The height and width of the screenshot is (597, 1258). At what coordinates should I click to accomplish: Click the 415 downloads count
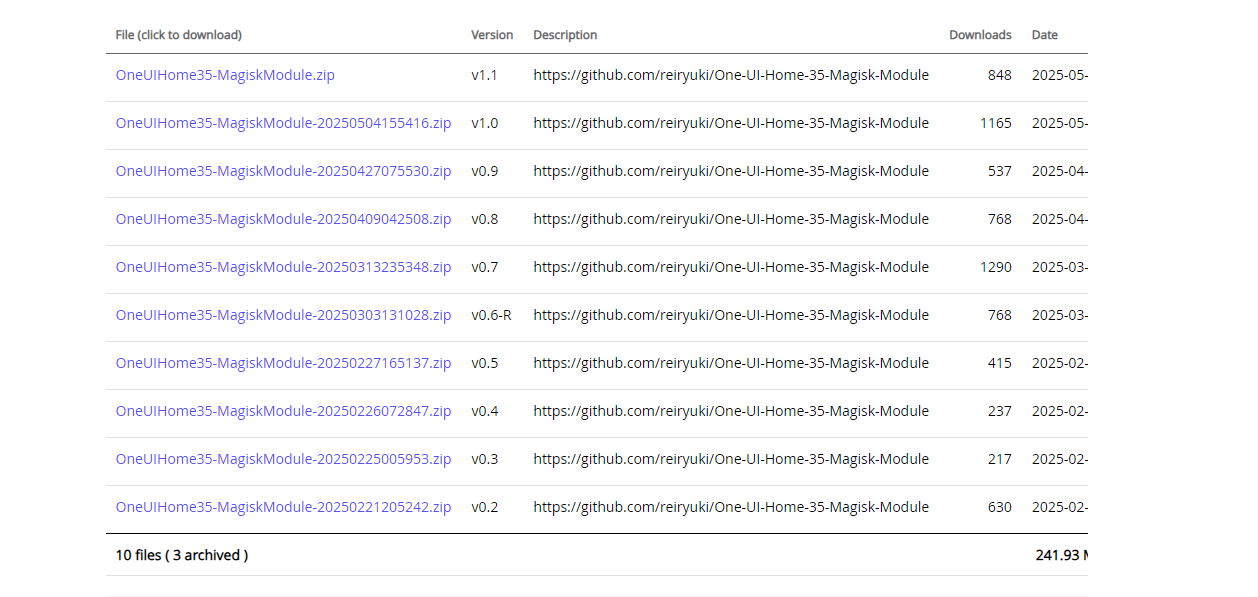999,363
